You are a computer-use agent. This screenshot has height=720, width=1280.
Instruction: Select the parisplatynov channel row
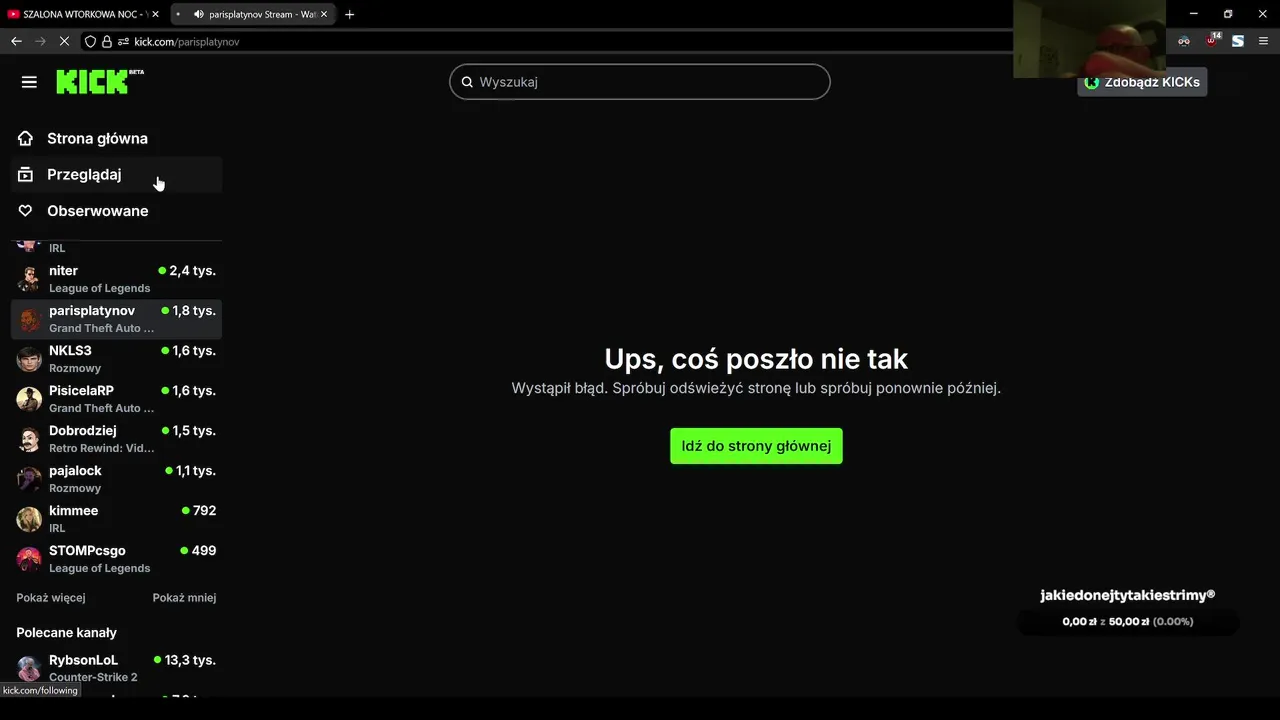pos(116,319)
